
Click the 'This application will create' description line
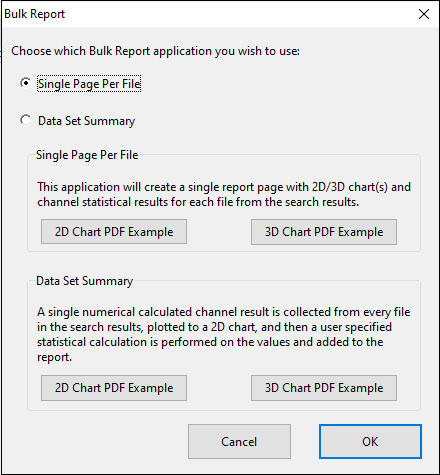[x=224, y=187]
